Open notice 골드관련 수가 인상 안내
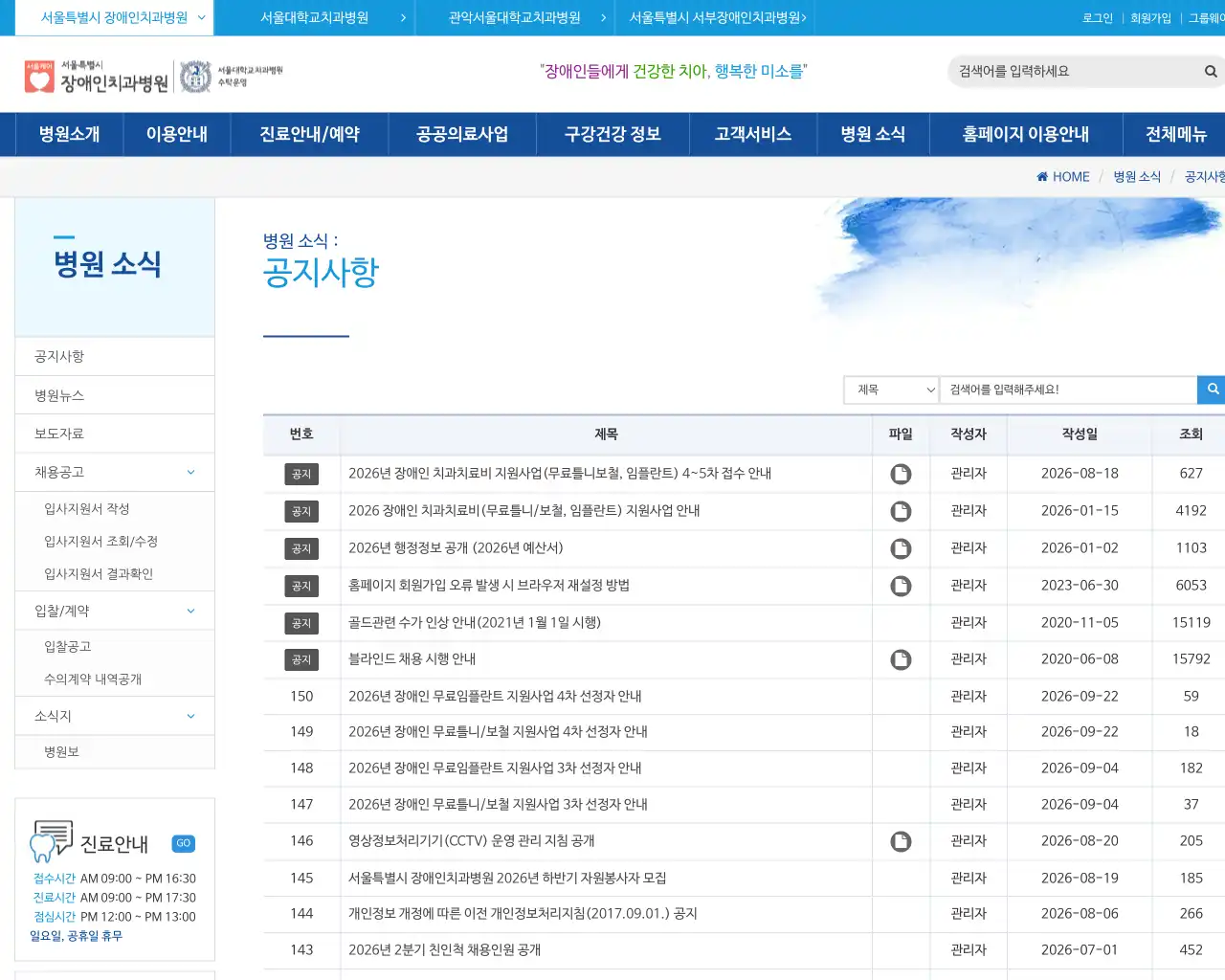The image size is (1225, 980). 475,622
